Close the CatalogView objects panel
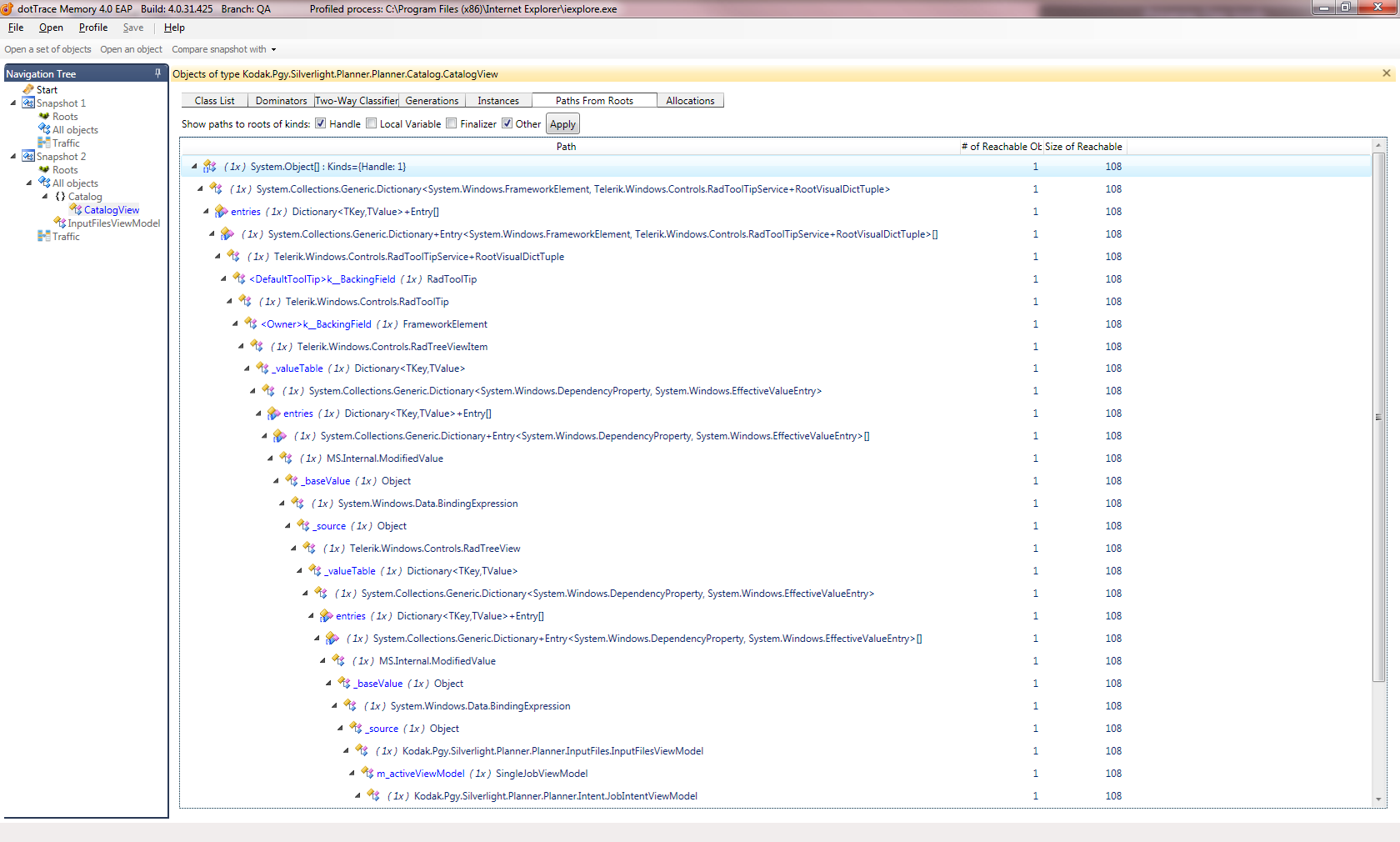 coord(1387,73)
